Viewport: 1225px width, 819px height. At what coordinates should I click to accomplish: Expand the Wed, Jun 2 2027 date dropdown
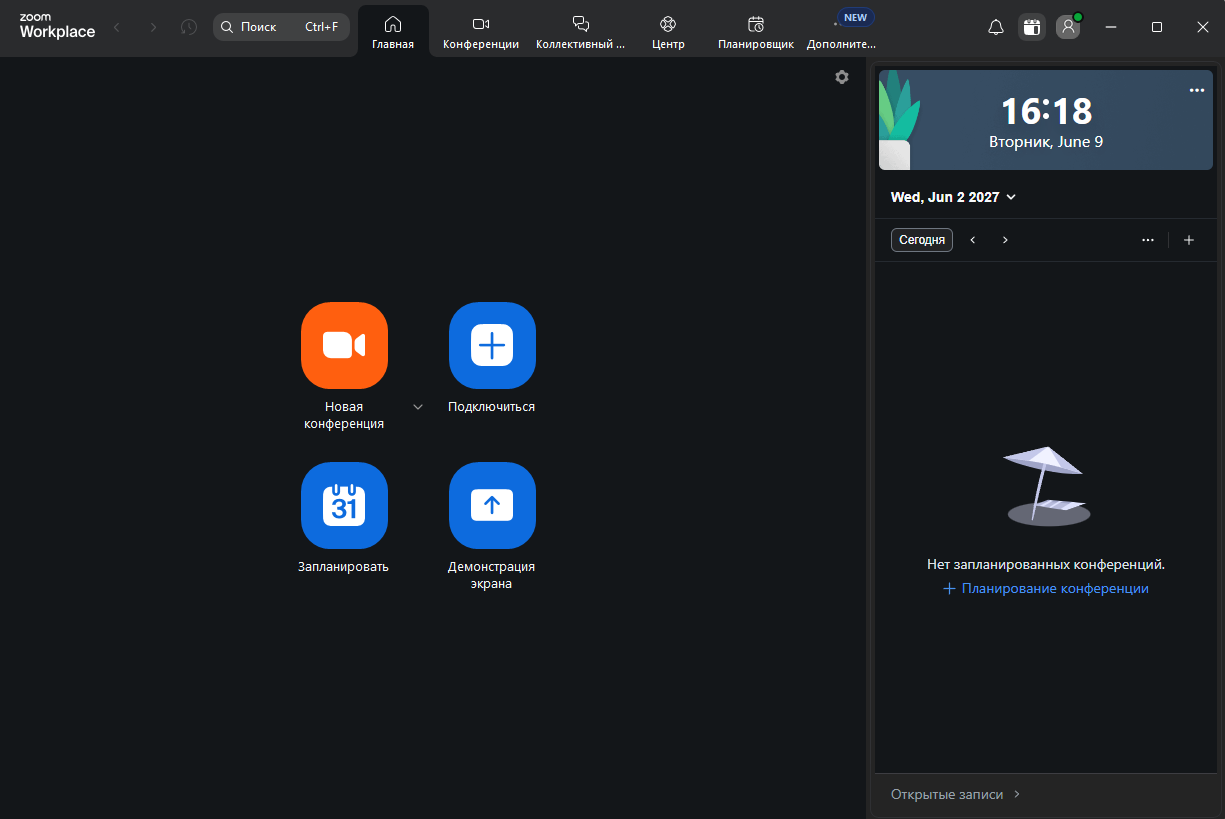pos(953,197)
